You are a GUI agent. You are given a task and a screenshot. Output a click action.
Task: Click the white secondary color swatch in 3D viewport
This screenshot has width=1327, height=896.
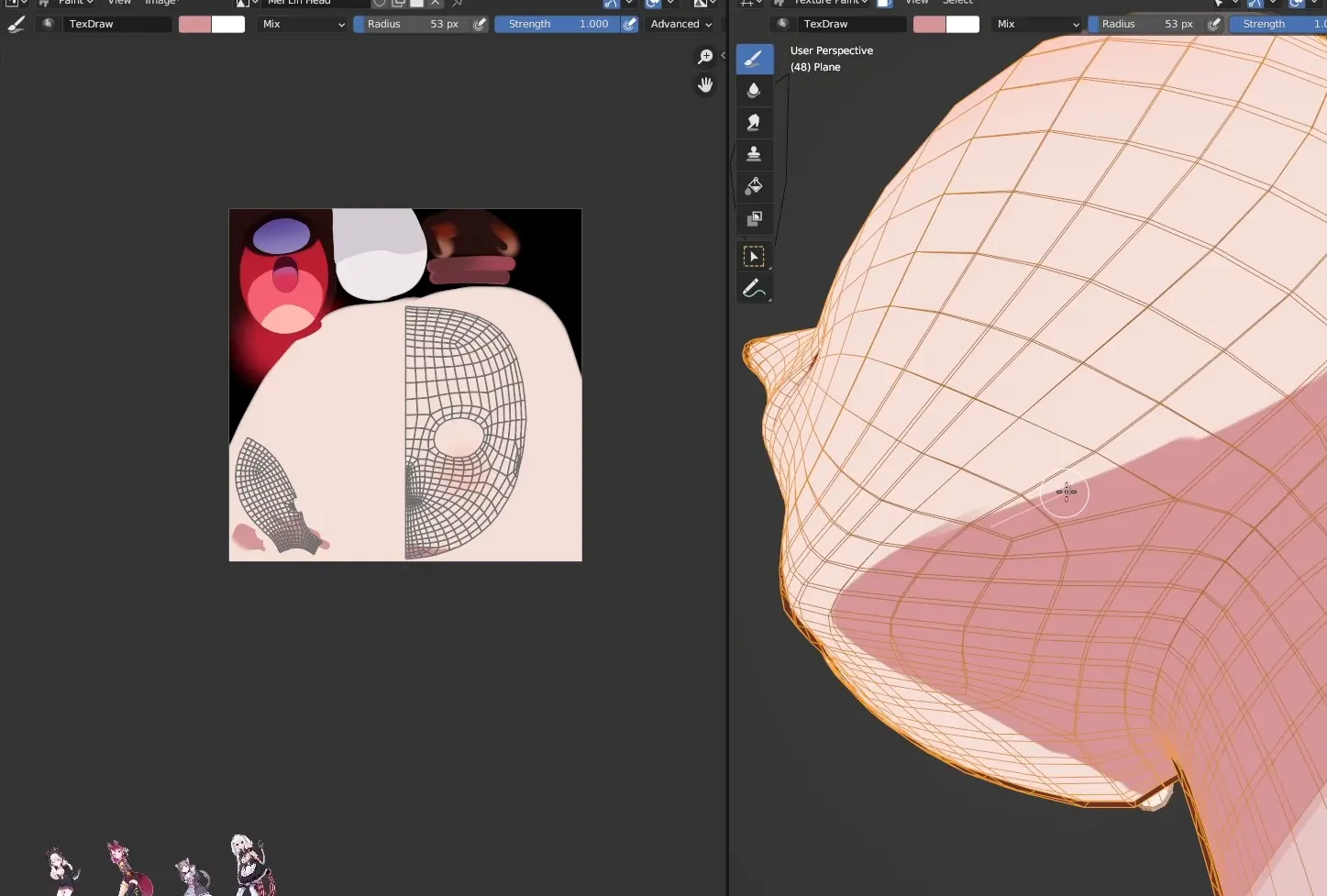coord(963,25)
